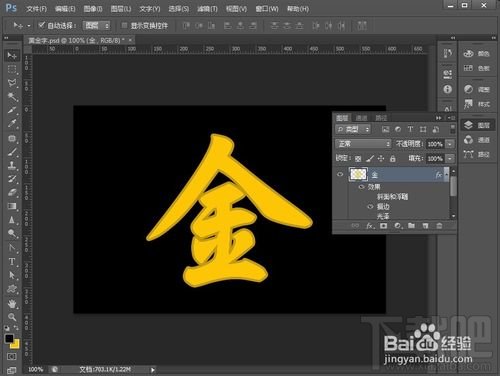Toggle Quick Mask mode
Viewport: 500px width, 376px height.
tap(11, 357)
